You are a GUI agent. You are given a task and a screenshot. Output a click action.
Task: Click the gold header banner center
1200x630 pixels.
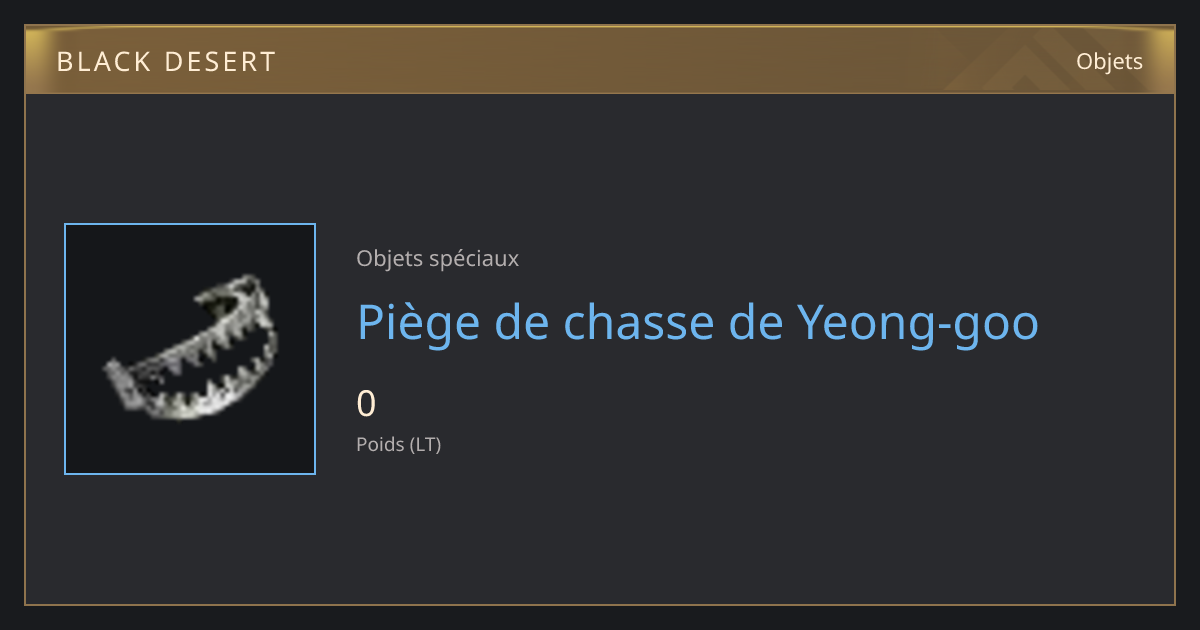(x=600, y=60)
